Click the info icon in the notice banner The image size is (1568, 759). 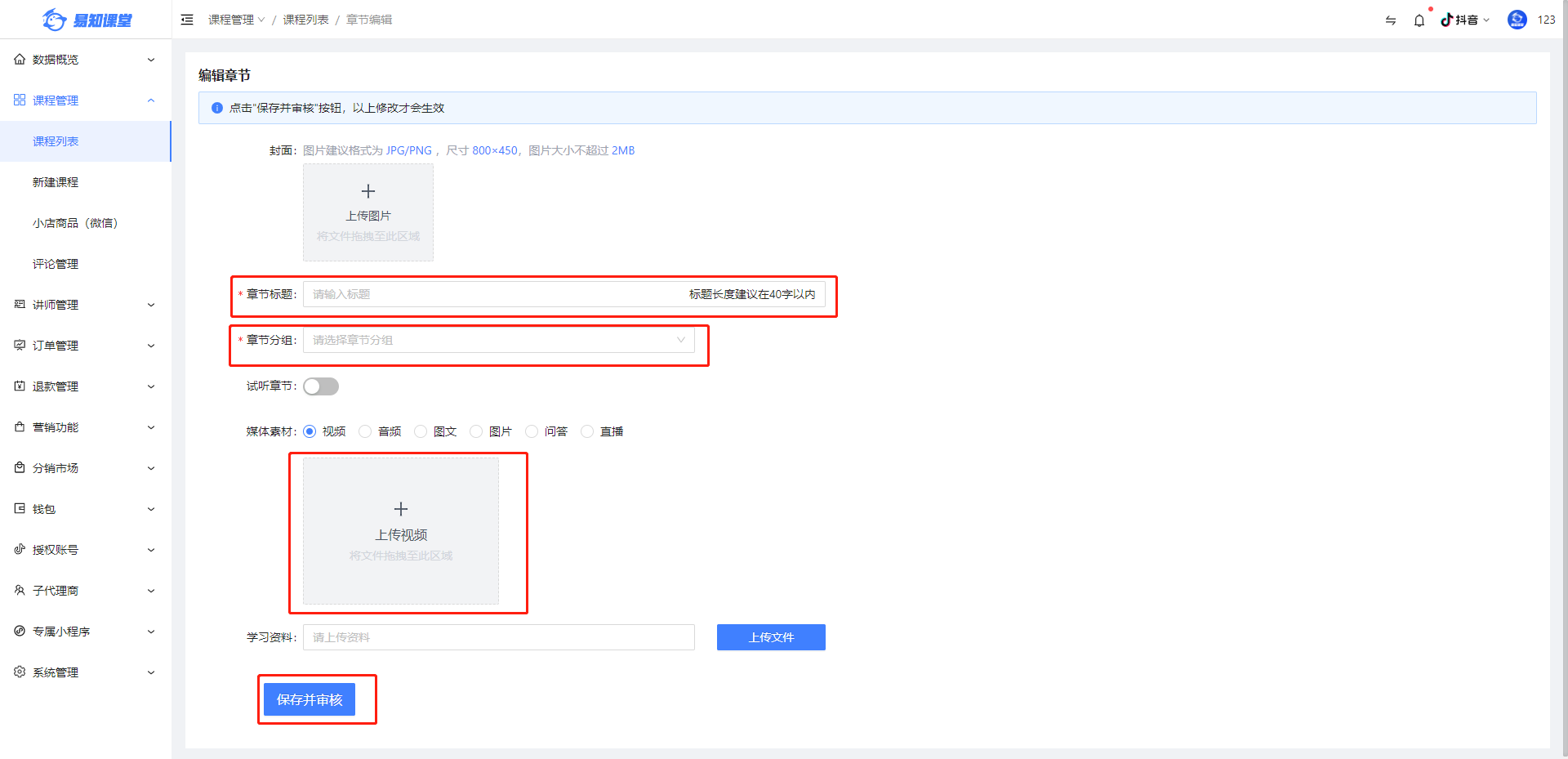217,108
